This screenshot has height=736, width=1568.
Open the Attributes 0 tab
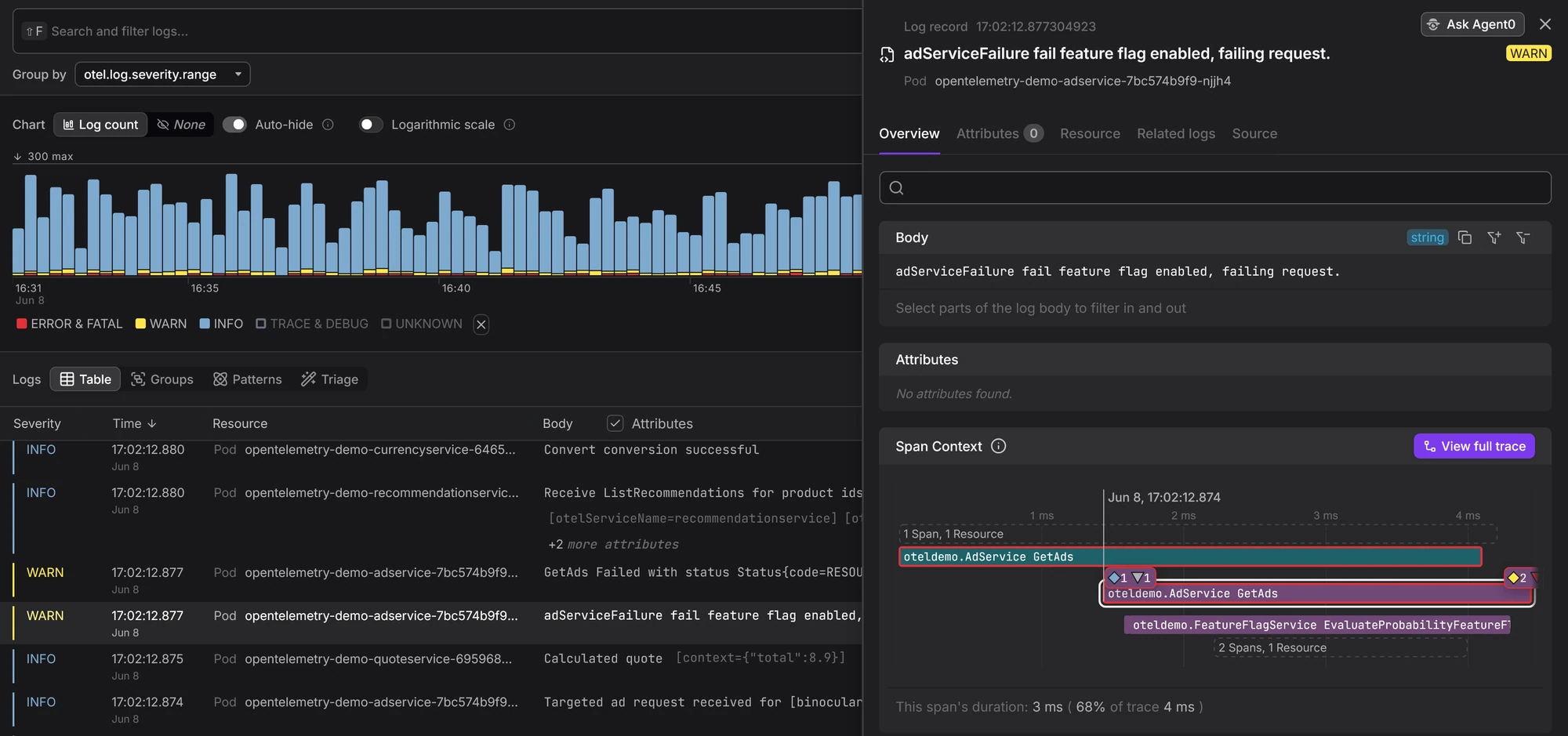(1000, 133)
